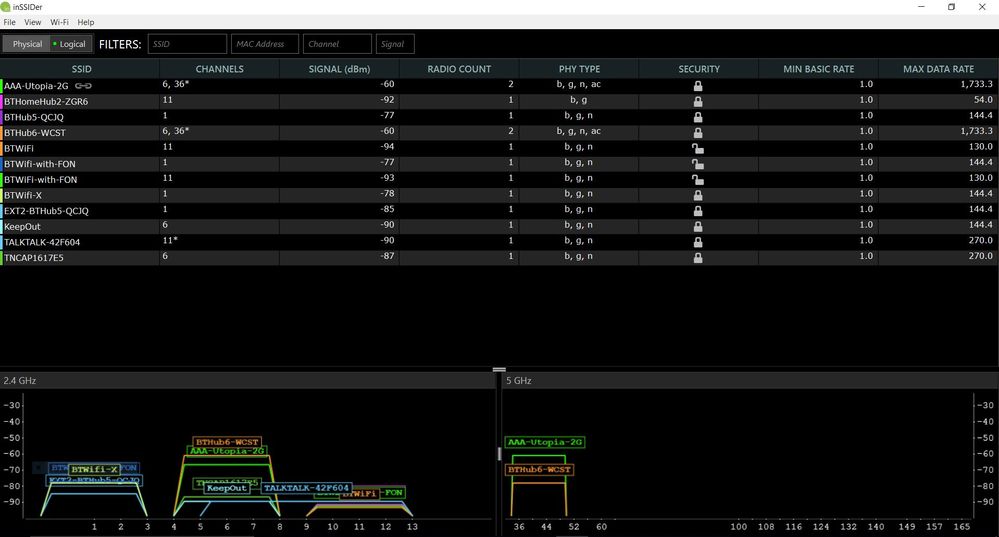The width and height of the screenshot is (999, 537).
Task: Click the orange BTHub6-WCST label in 2.4 GHz graph
Action: (227, 441)
